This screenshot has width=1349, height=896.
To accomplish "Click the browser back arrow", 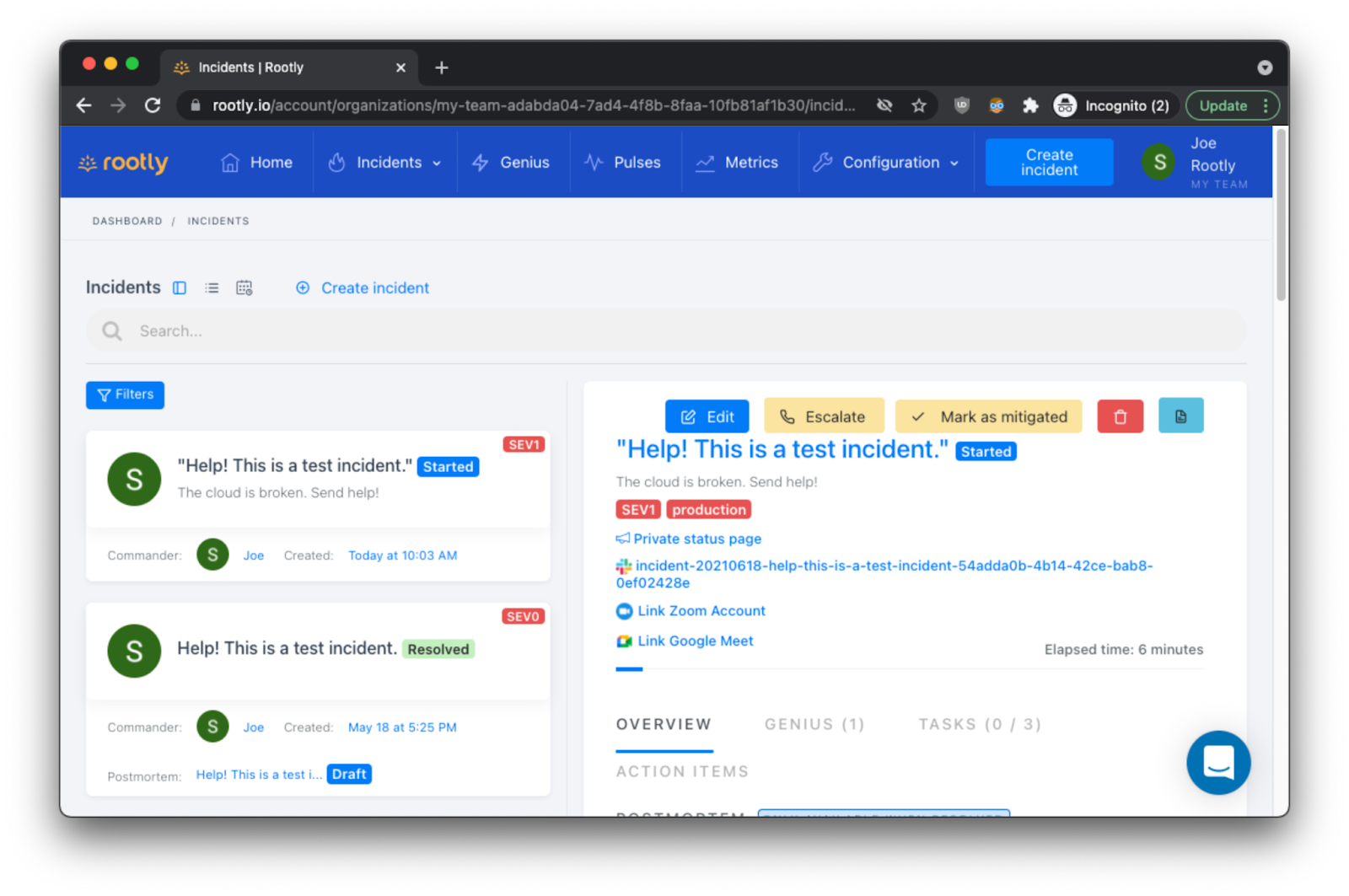I will pyautogui.click(x=83, y=105).
